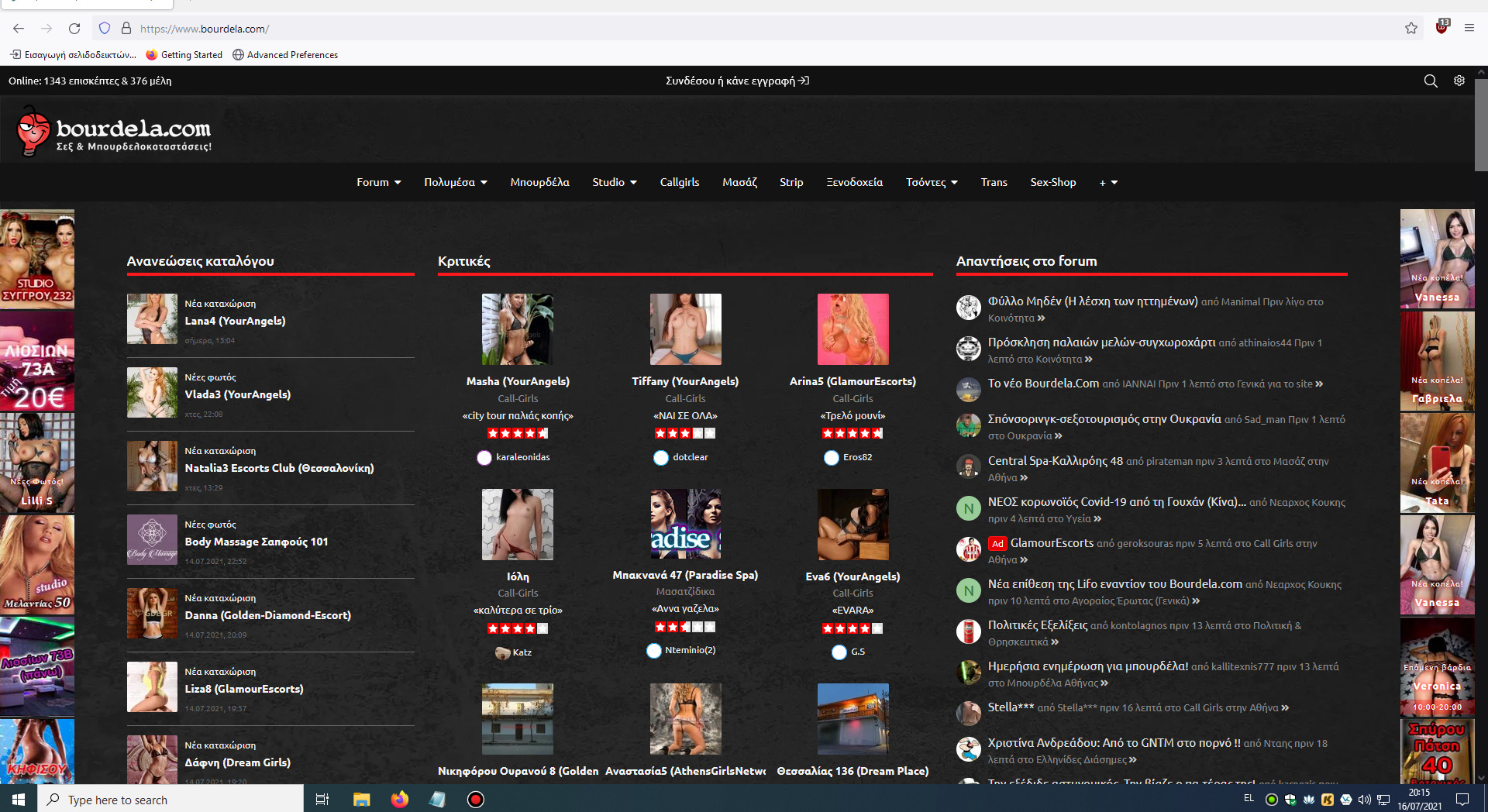Image resolution: width=1488 pixels, height=812 pixels.
Task: Open thread Το νέο Bourdela.Com
Action: [x=1043, y=384]
